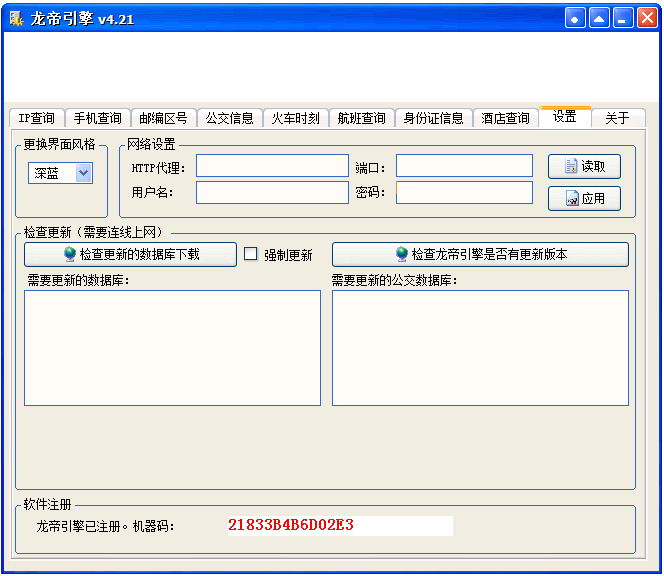The width and height of the screenshot is (664, 576).
Task: Focus the HTTP代理 input field
Action: pyautogui.click(x=272, y=166)
